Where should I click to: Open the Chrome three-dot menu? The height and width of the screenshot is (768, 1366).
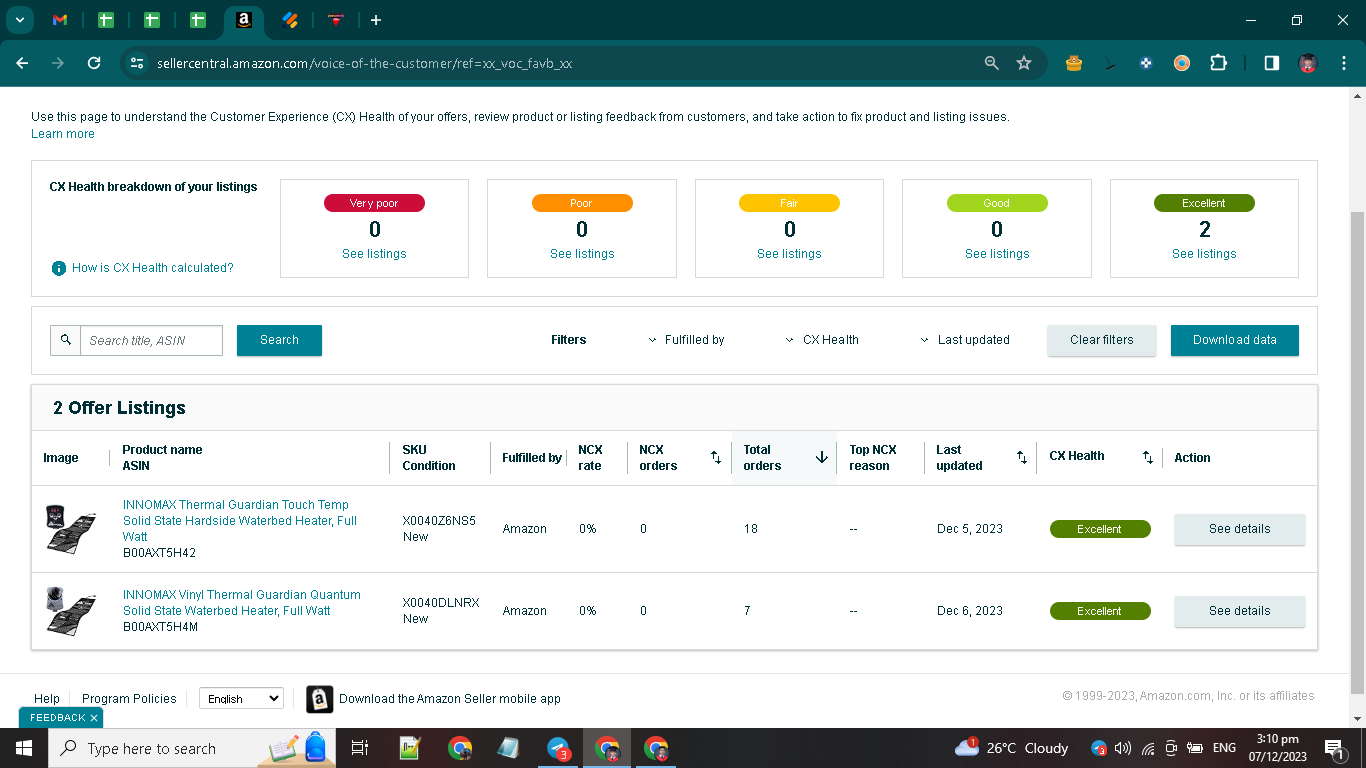point(1343,63)
